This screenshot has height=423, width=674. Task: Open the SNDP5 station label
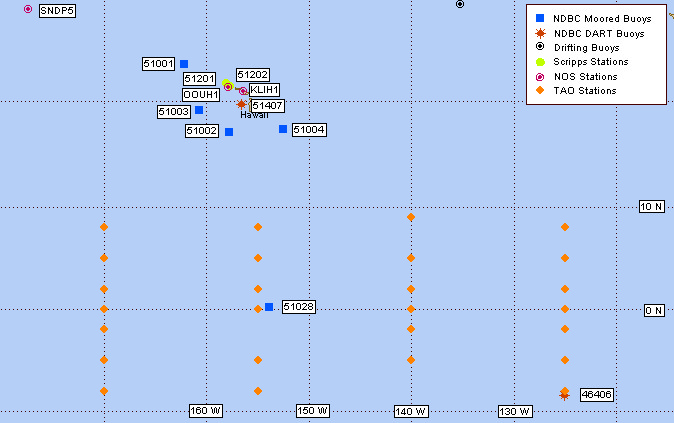pyautogui.click(x=57, y=11)
